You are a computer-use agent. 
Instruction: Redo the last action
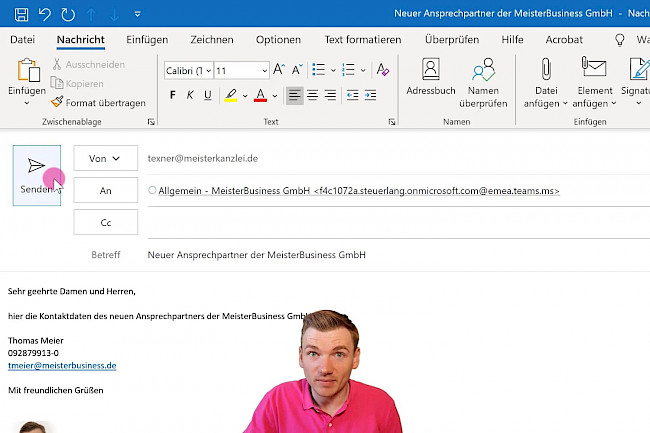[x=68, y=15]
